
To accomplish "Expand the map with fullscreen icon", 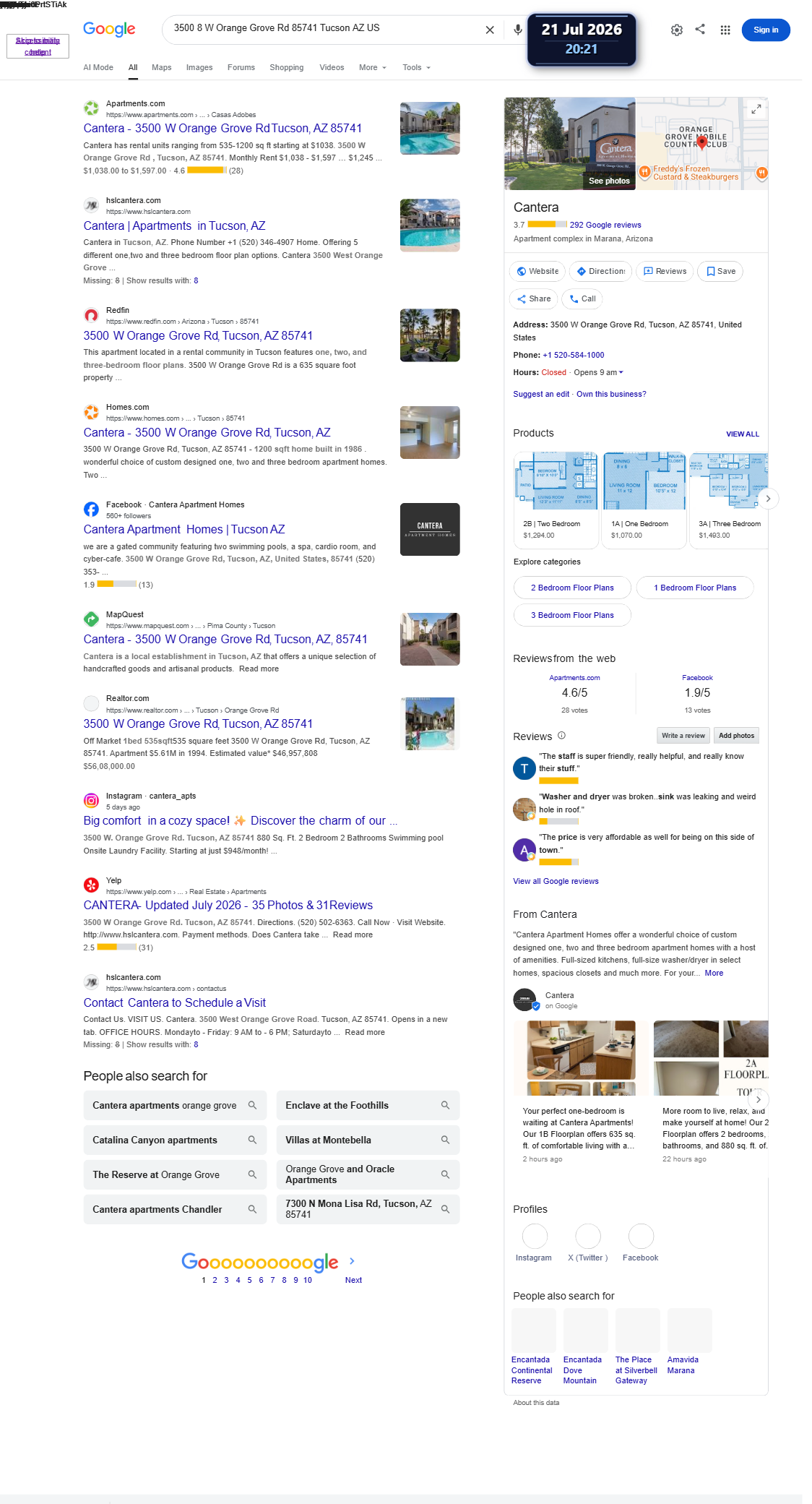I will (756, 109).
